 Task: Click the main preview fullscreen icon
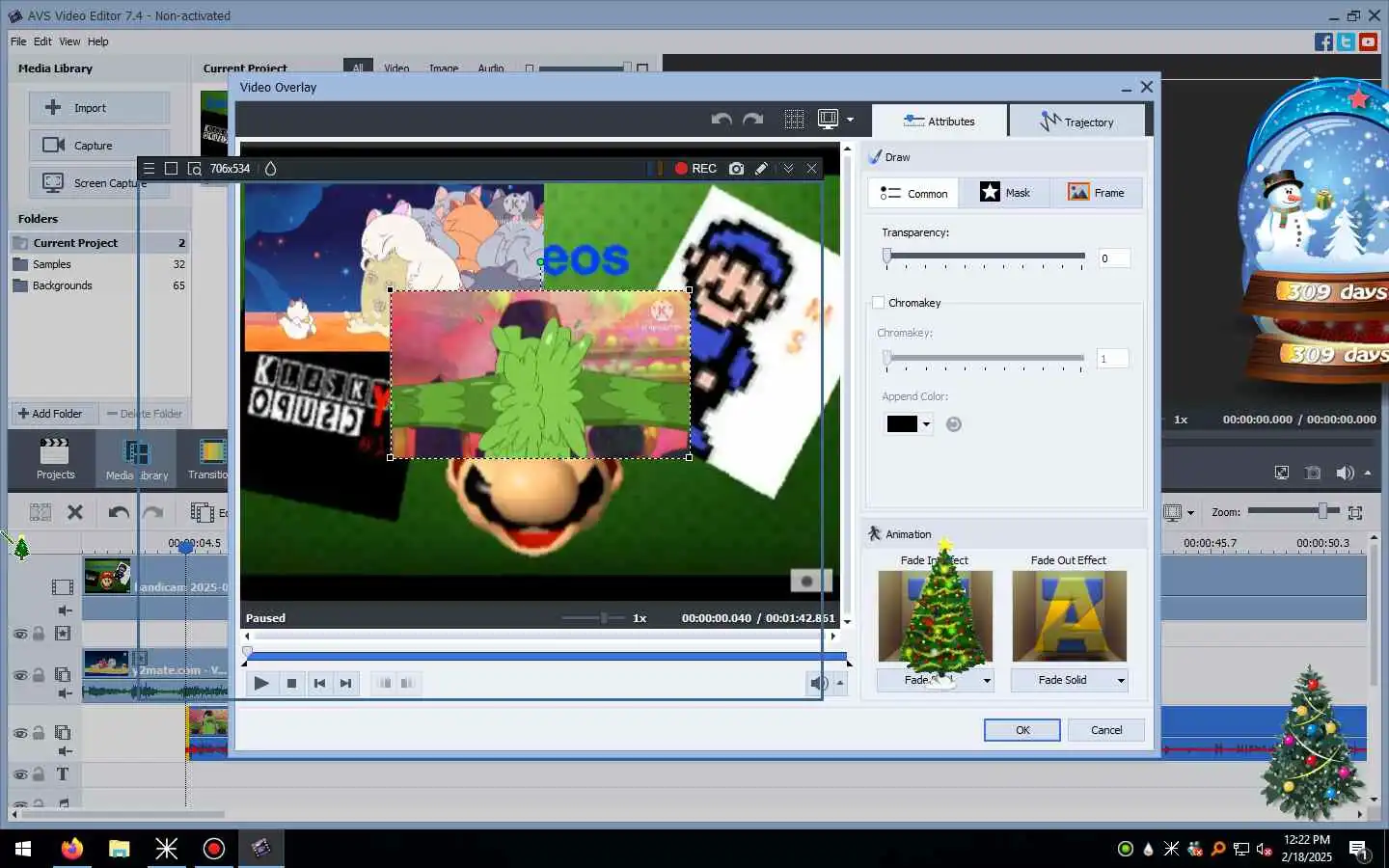pyautogui.click(x=1281, y=473)
